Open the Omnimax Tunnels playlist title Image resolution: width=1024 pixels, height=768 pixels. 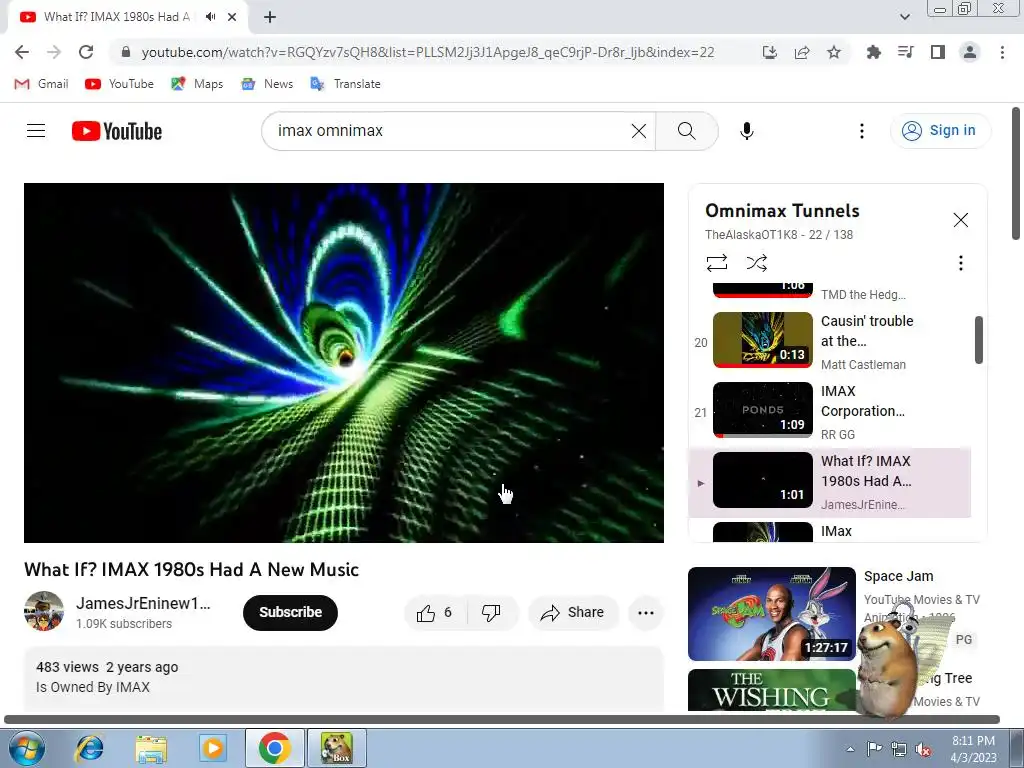tap(782, 210)
